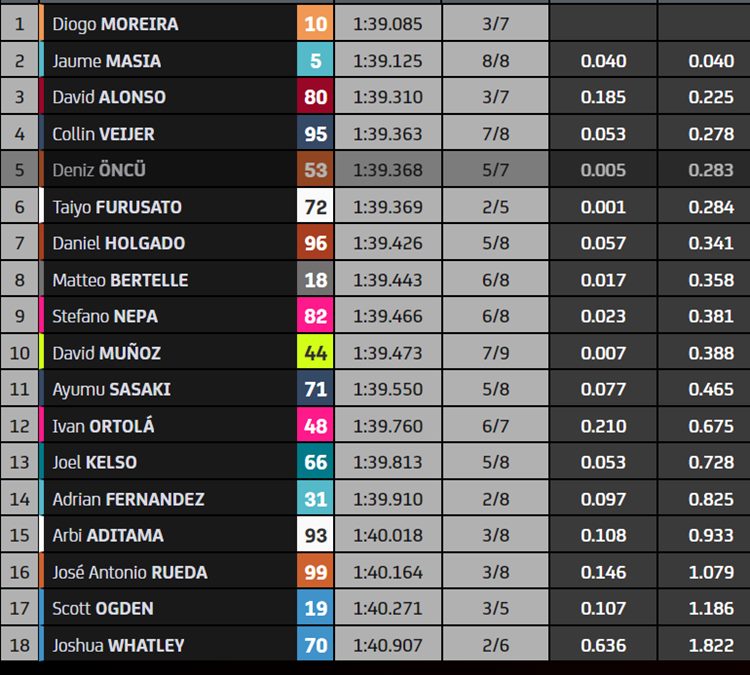Click the 0.636 gap-to-previous value
The height and width of the screenshot is (675, 750).
[603, 645]
